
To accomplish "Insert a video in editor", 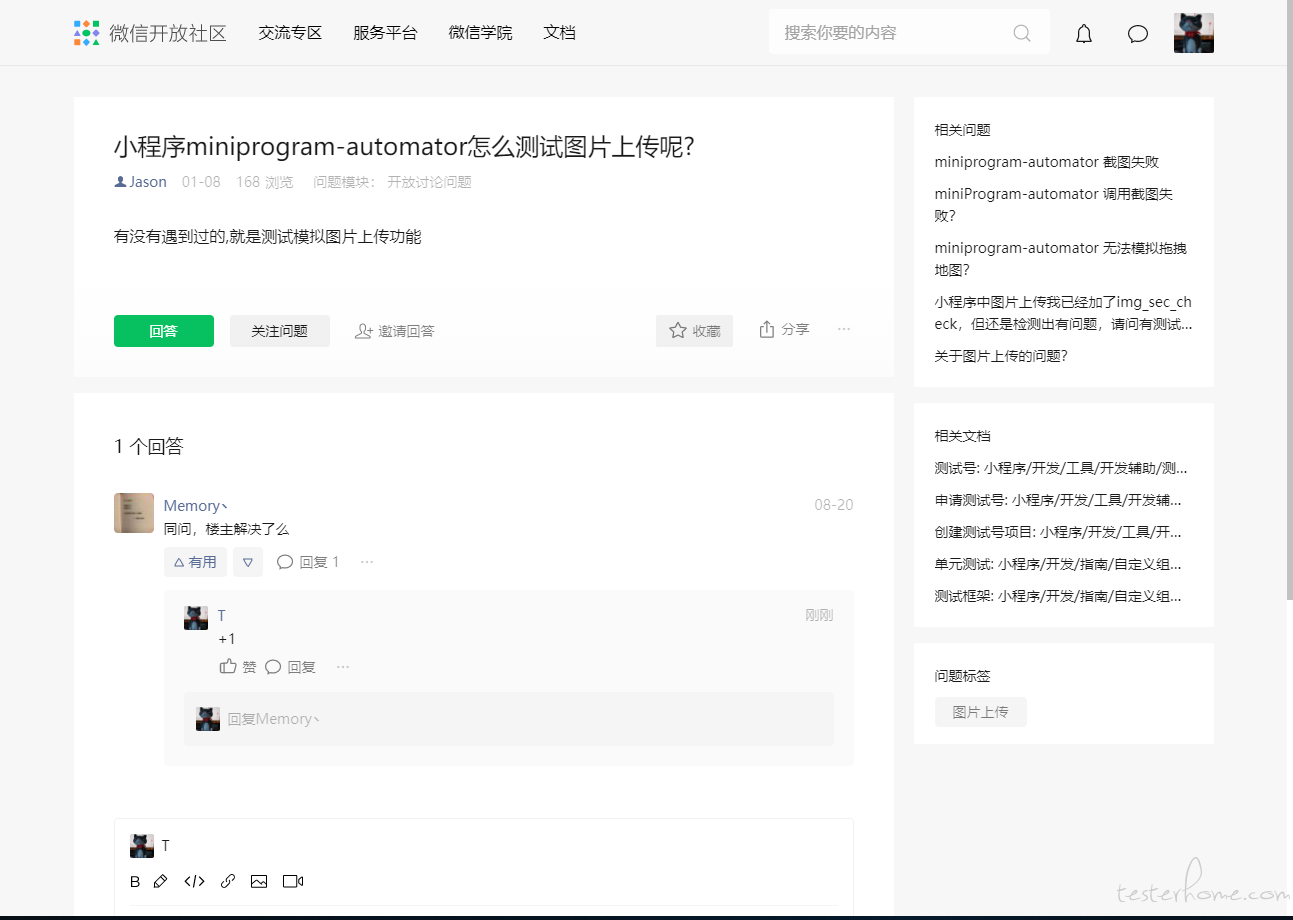I will [293, 882].
